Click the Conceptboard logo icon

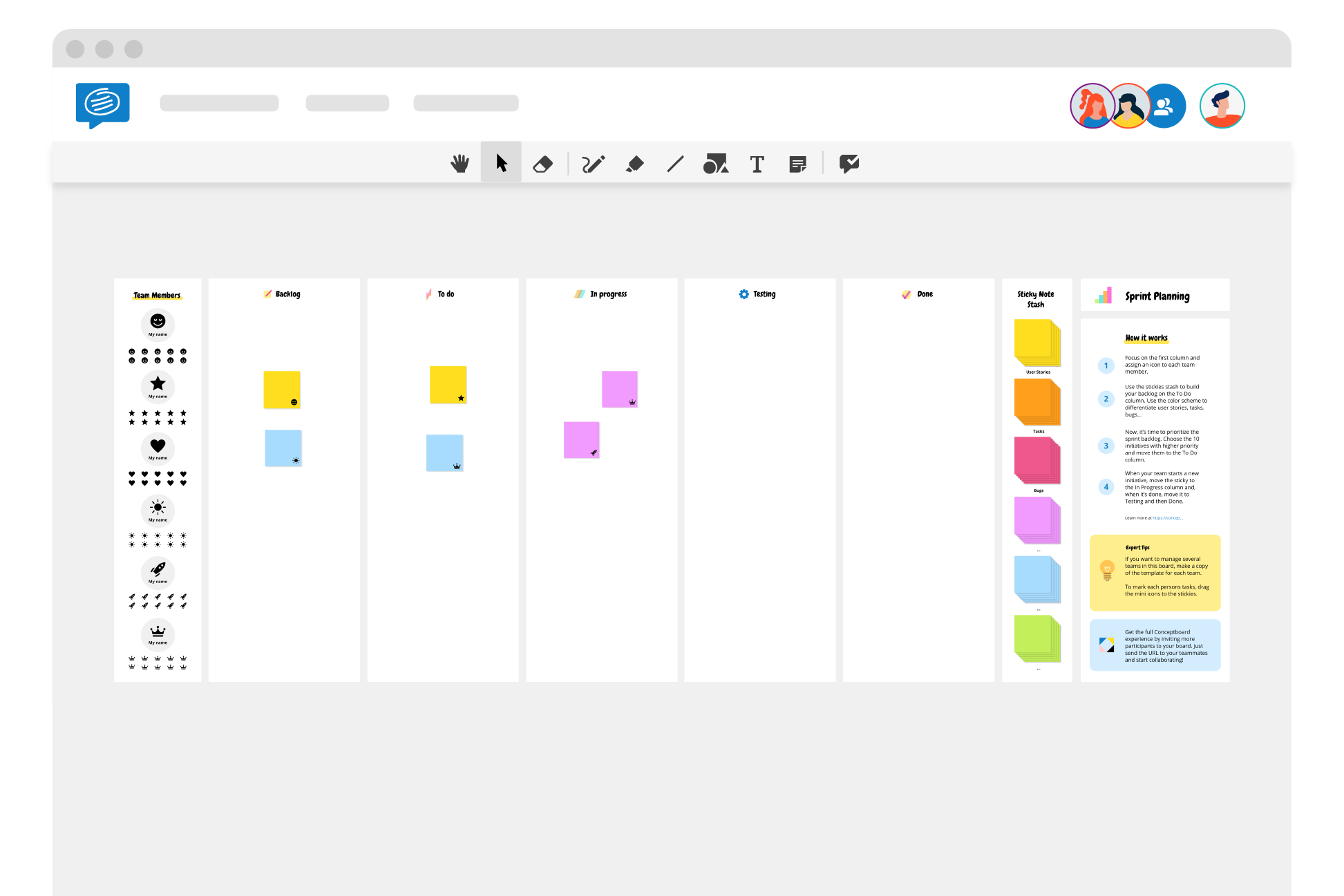103,104
